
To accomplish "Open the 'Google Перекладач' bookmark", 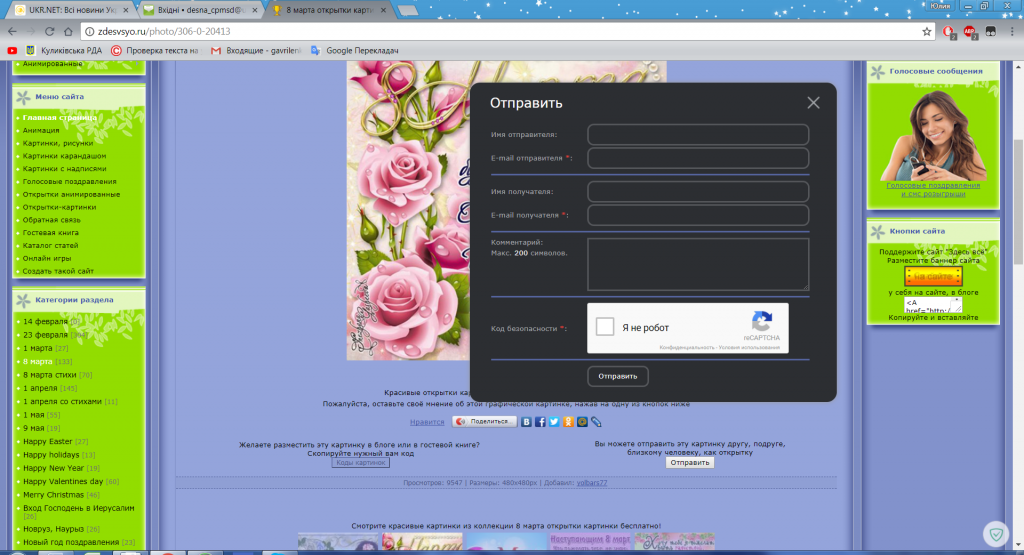I will point(354,50).
